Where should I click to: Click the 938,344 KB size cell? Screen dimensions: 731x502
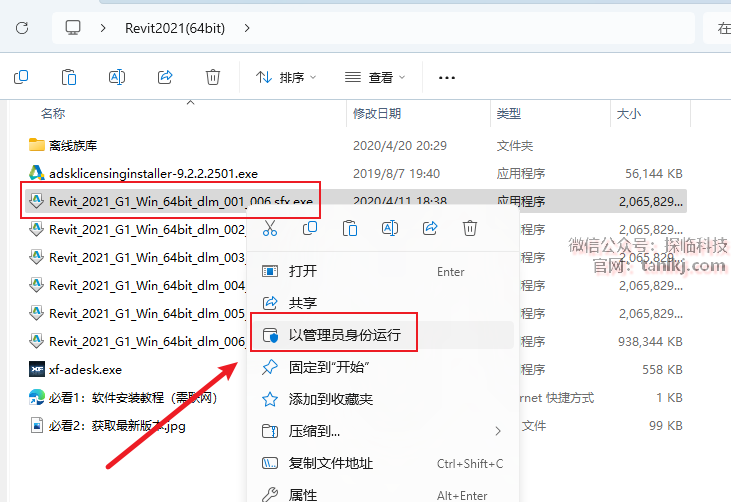click(x=650, y=342)
